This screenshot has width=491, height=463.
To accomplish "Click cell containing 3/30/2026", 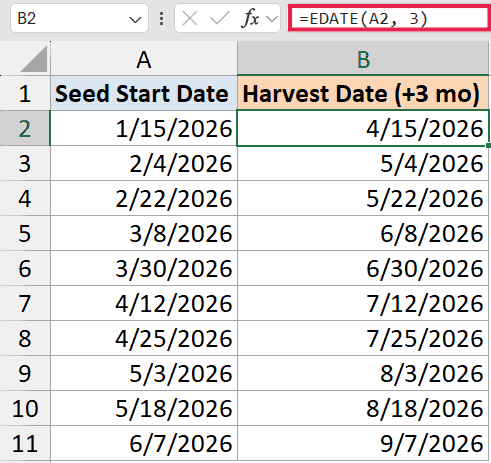I will [x=144, y=269].
